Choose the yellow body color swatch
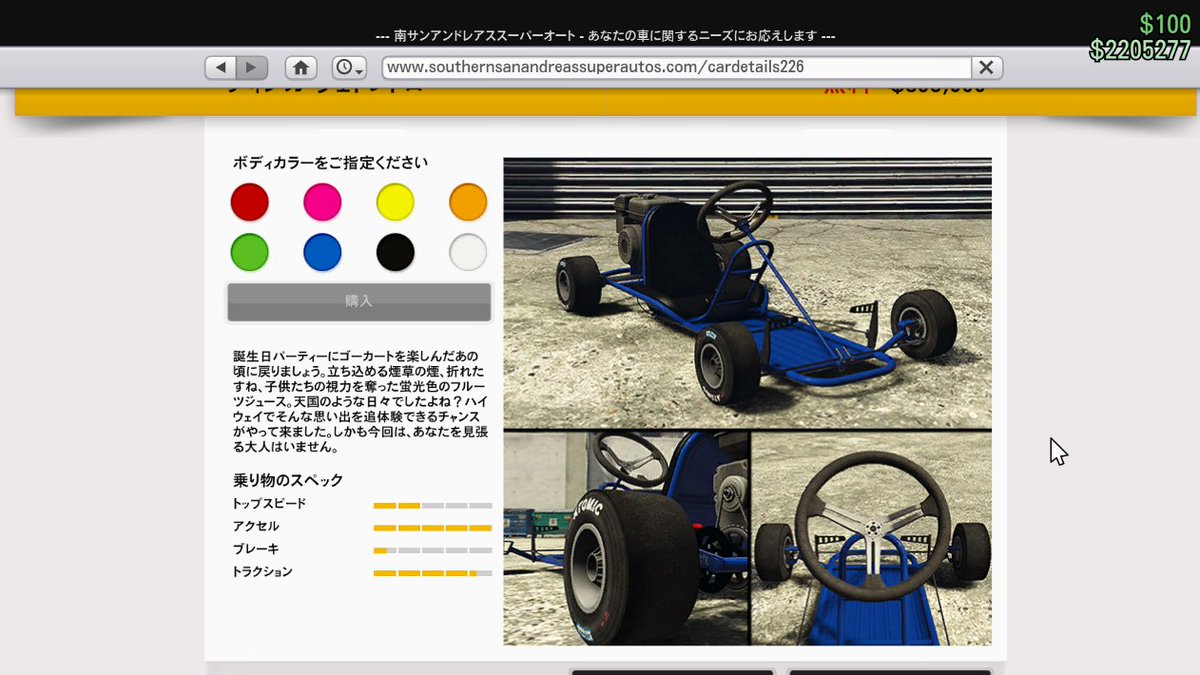This screenshot has height=675, width=1200. click(x=395, y=202)
